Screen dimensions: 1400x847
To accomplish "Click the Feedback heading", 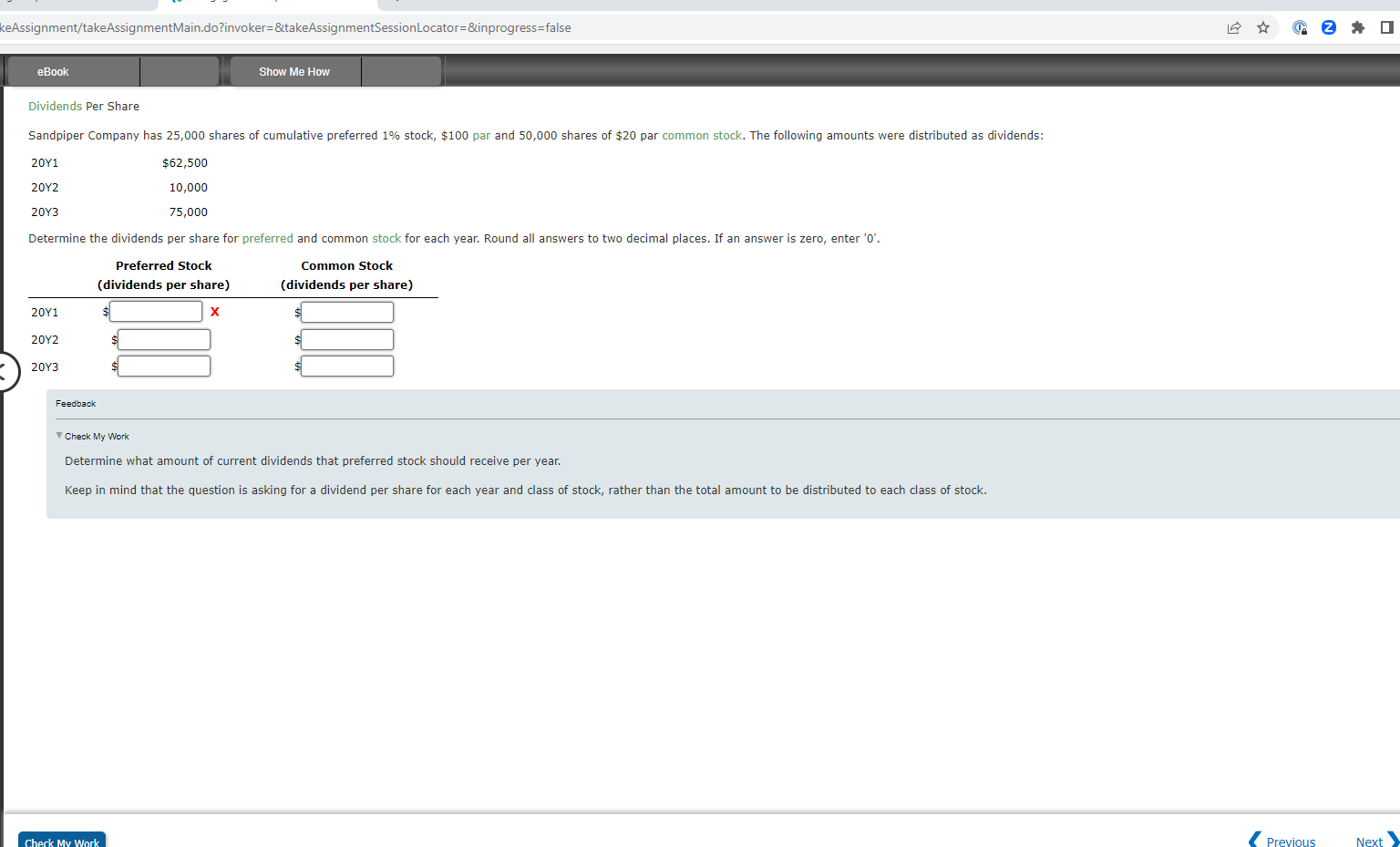I will (x=76, y=403).
